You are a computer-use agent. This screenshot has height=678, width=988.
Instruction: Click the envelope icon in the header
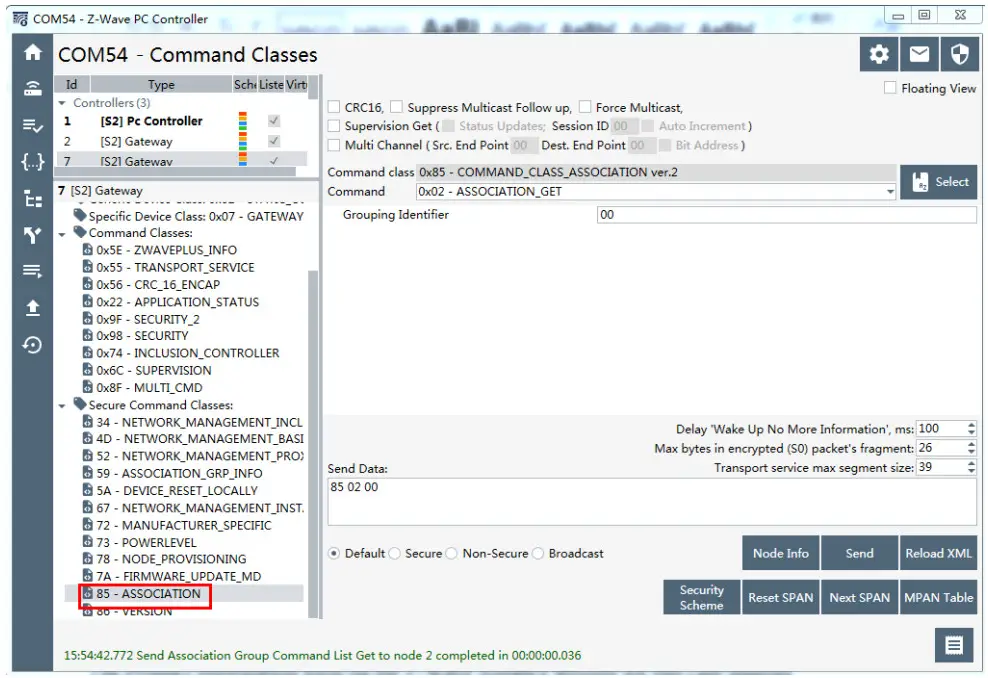tap(918, 55)
